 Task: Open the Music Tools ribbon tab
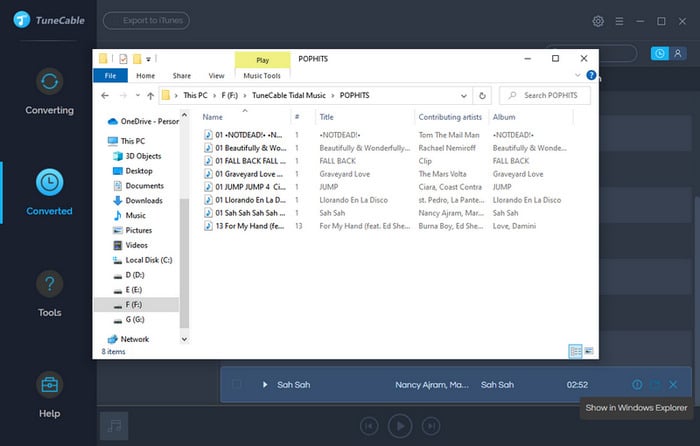pos(262,75)
